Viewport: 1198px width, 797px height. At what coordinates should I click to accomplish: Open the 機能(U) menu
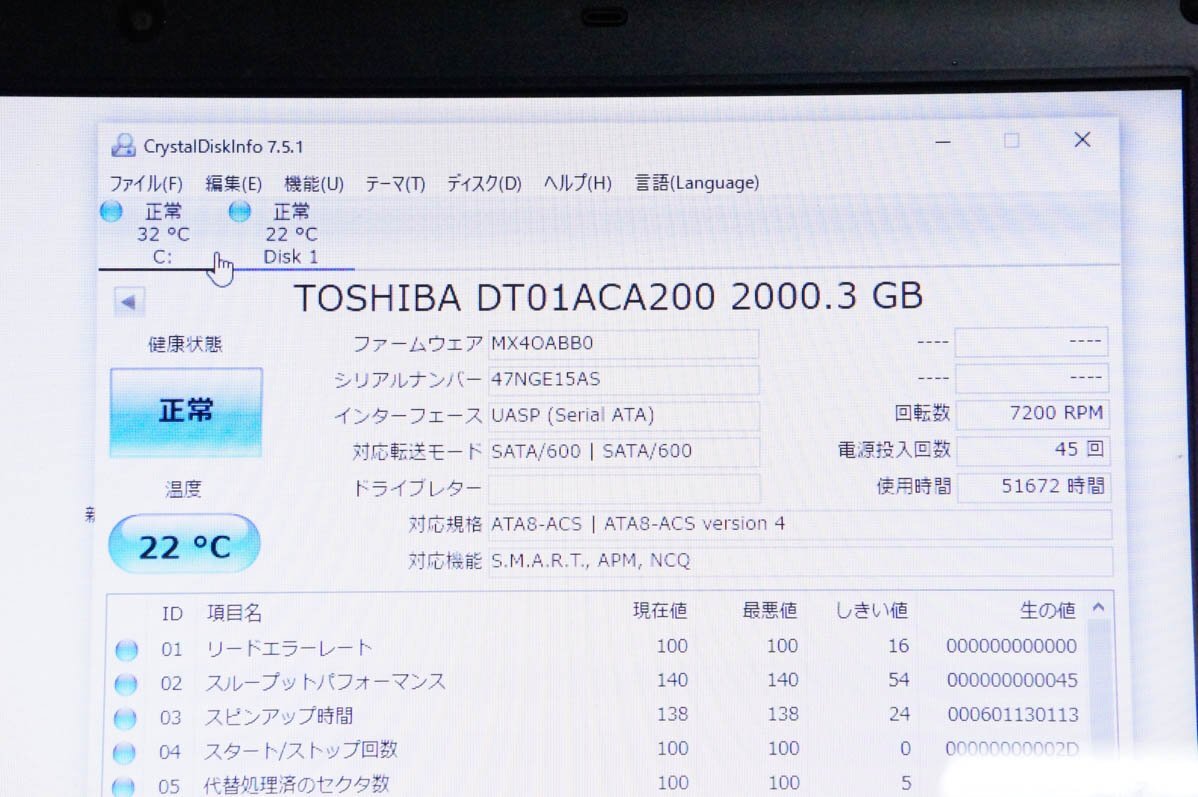tap(314, 183)
